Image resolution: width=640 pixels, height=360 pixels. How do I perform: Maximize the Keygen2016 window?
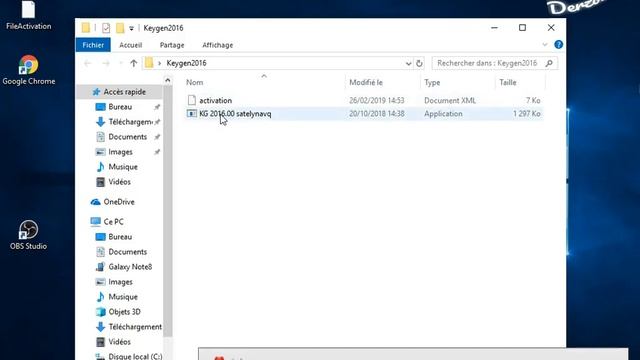(x=522, y=28)
